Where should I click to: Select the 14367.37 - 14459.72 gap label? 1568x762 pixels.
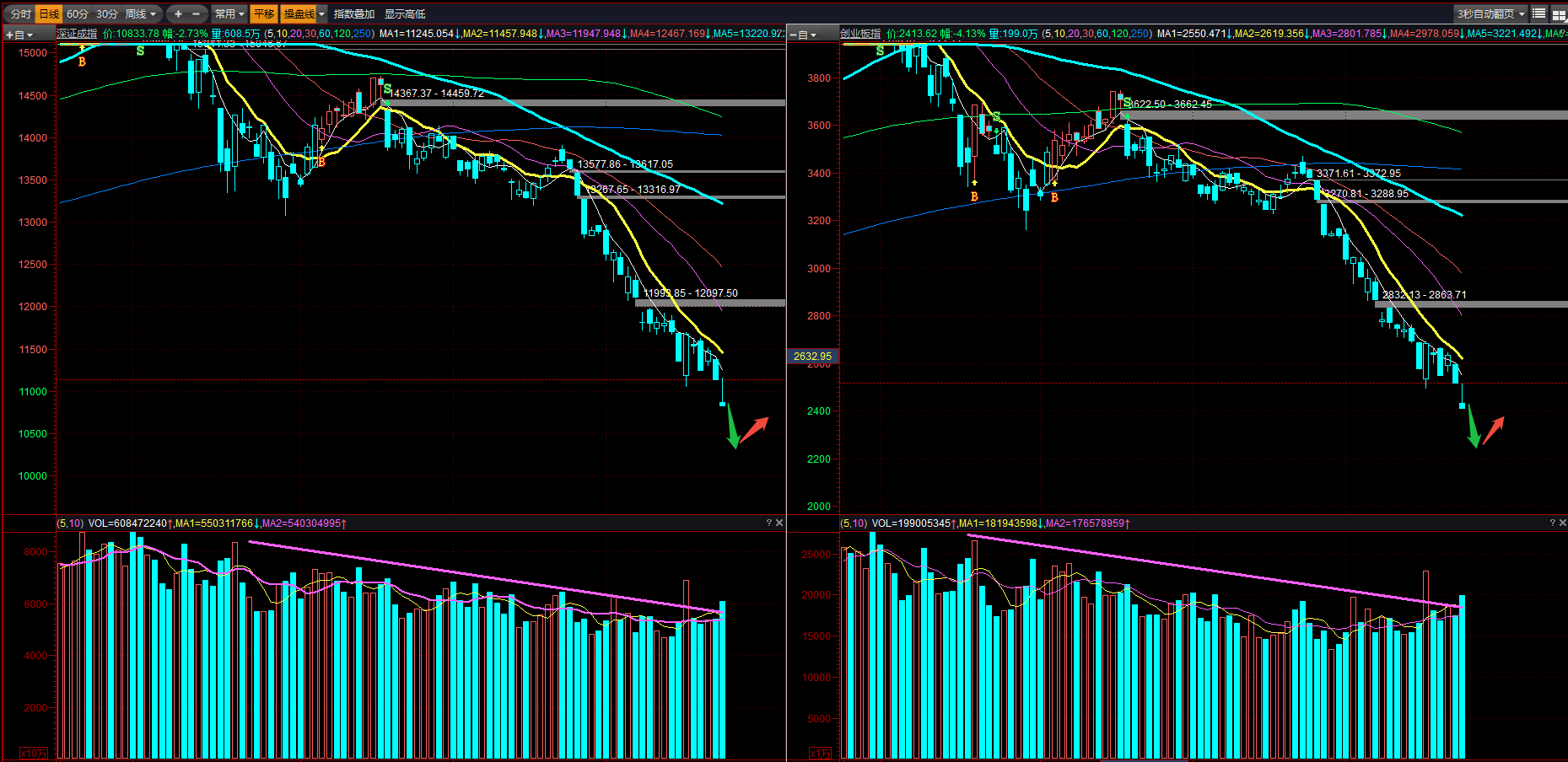coord(437,94)
